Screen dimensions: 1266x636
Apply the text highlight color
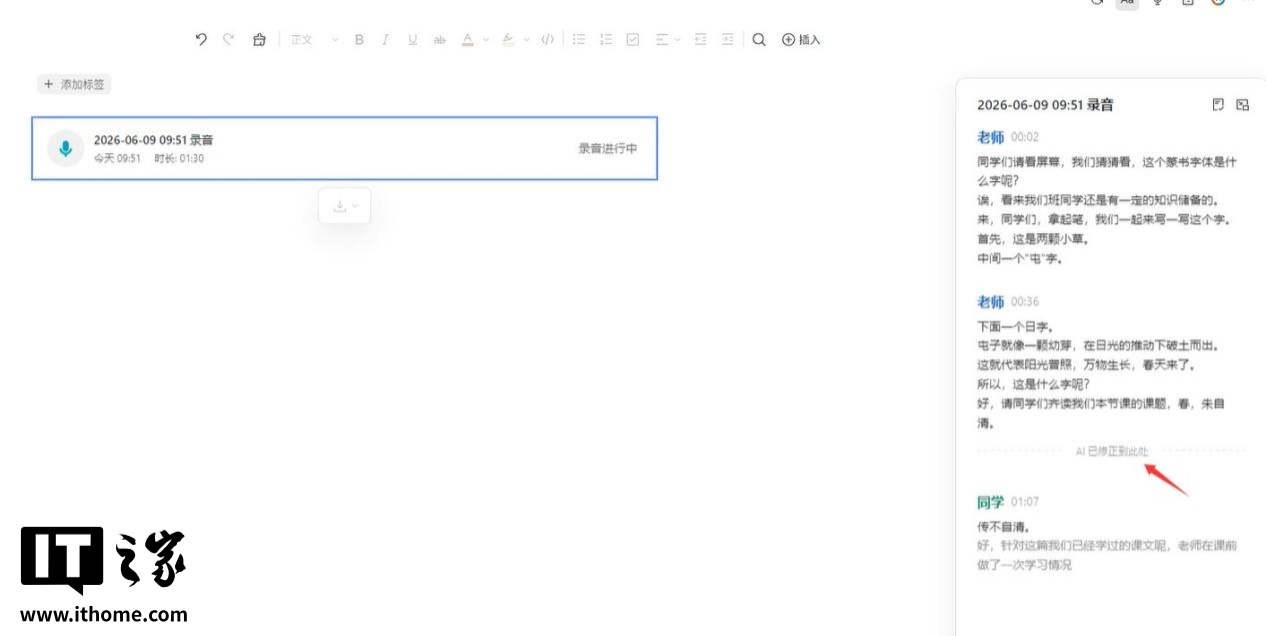pyautogui.click(x=508, y=40)
